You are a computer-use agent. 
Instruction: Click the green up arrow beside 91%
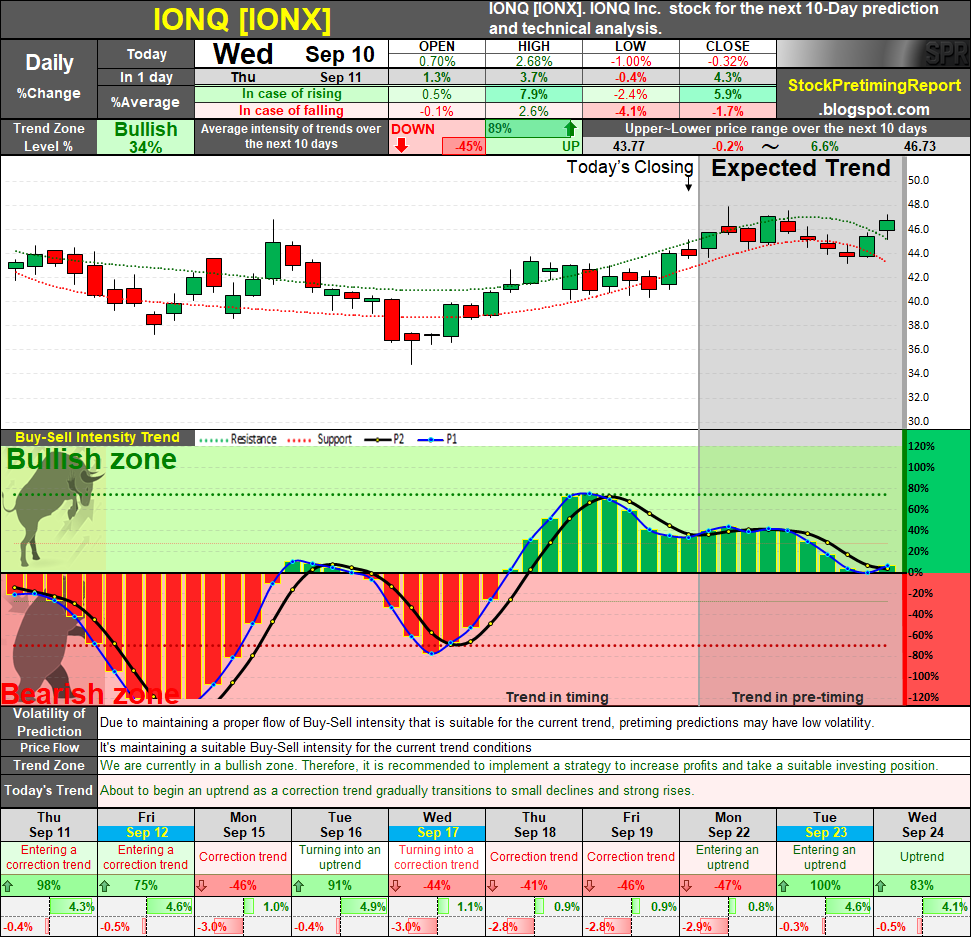pos(298,886)
